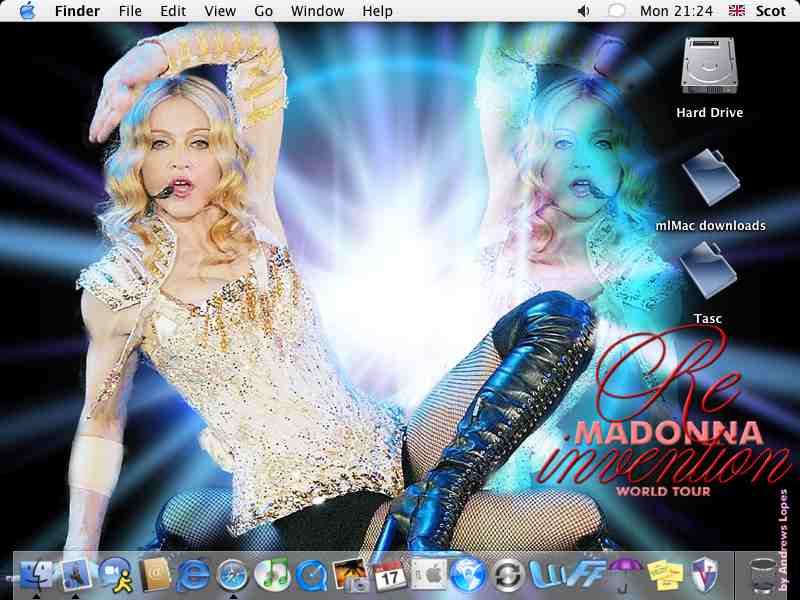Open the Virex shield icon in dock
The image size is (800, 600).
[705, 575]
